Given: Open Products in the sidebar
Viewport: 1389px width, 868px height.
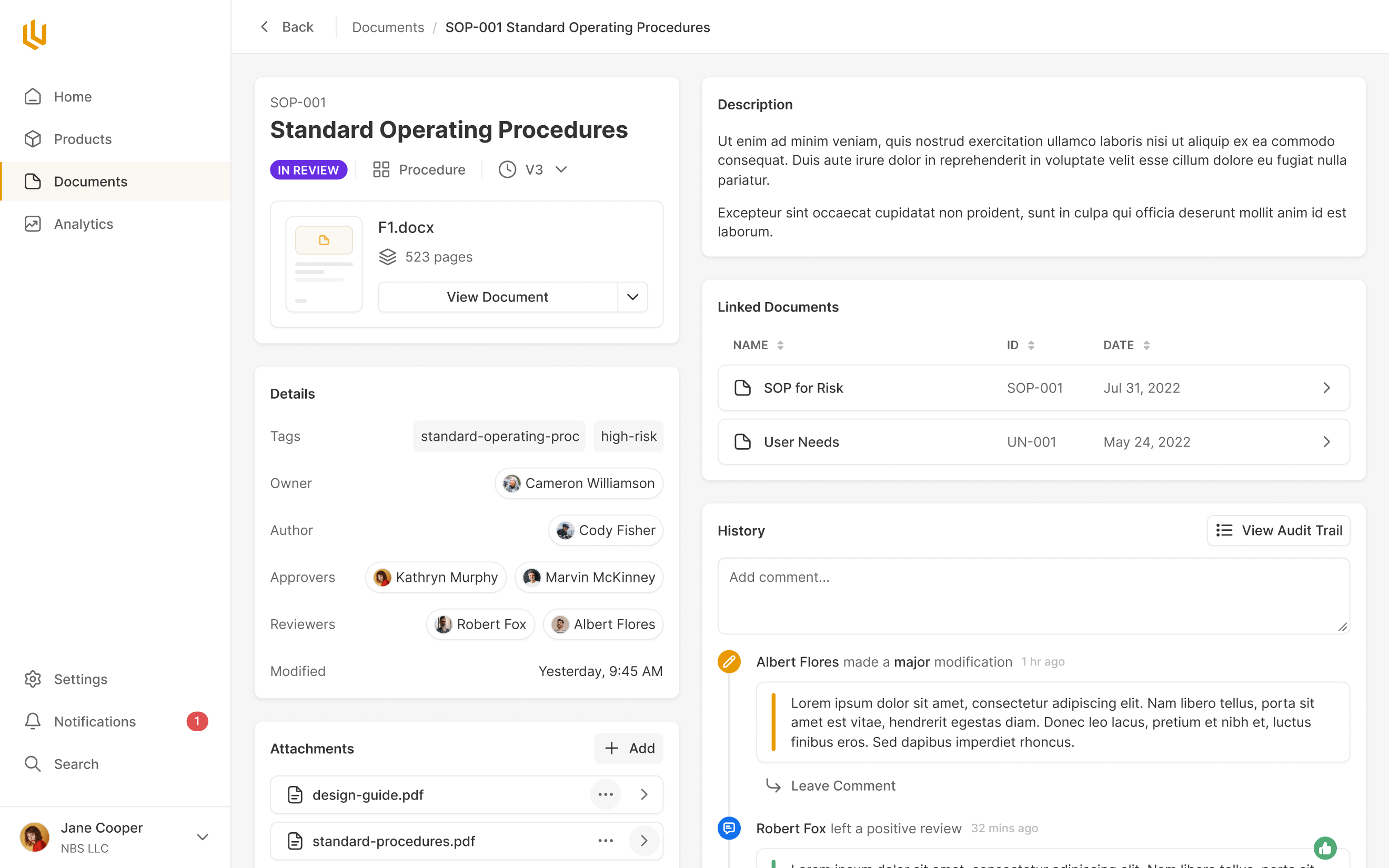Looking at the screenshot, I should [x=83, y=139].
